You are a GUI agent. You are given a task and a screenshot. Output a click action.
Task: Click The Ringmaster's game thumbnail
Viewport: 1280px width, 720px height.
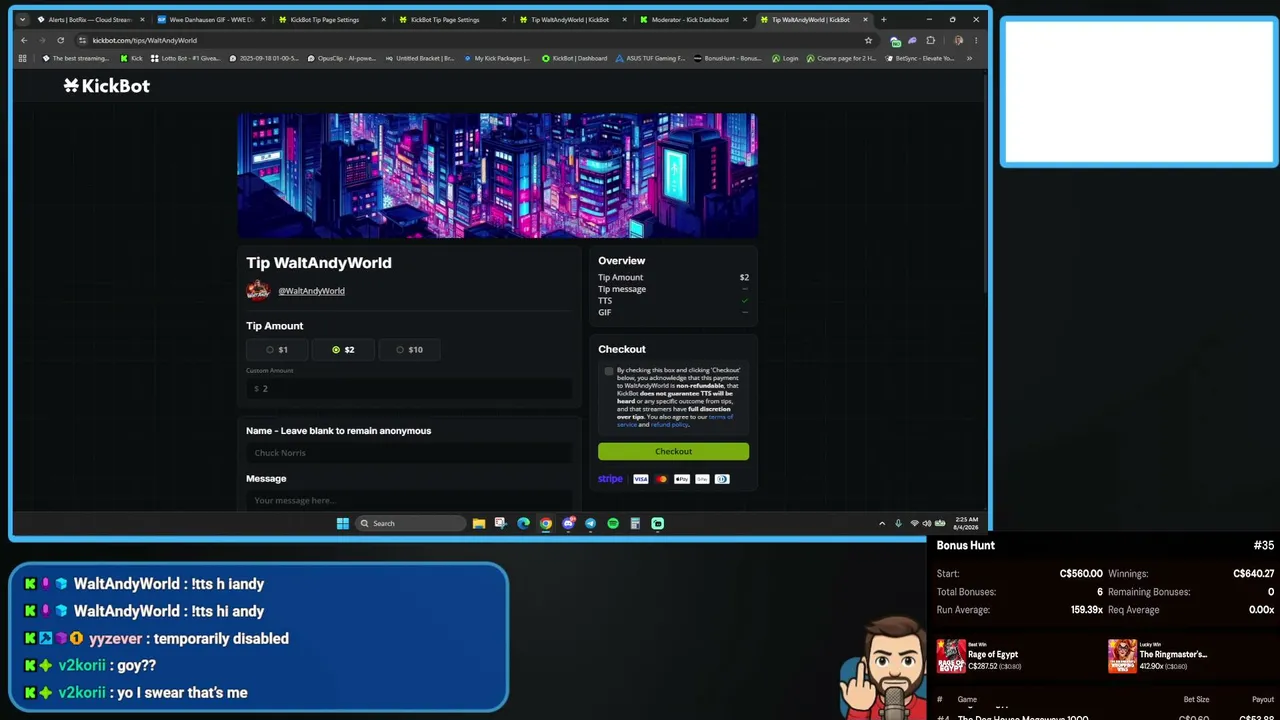(x=1122, y=656)
